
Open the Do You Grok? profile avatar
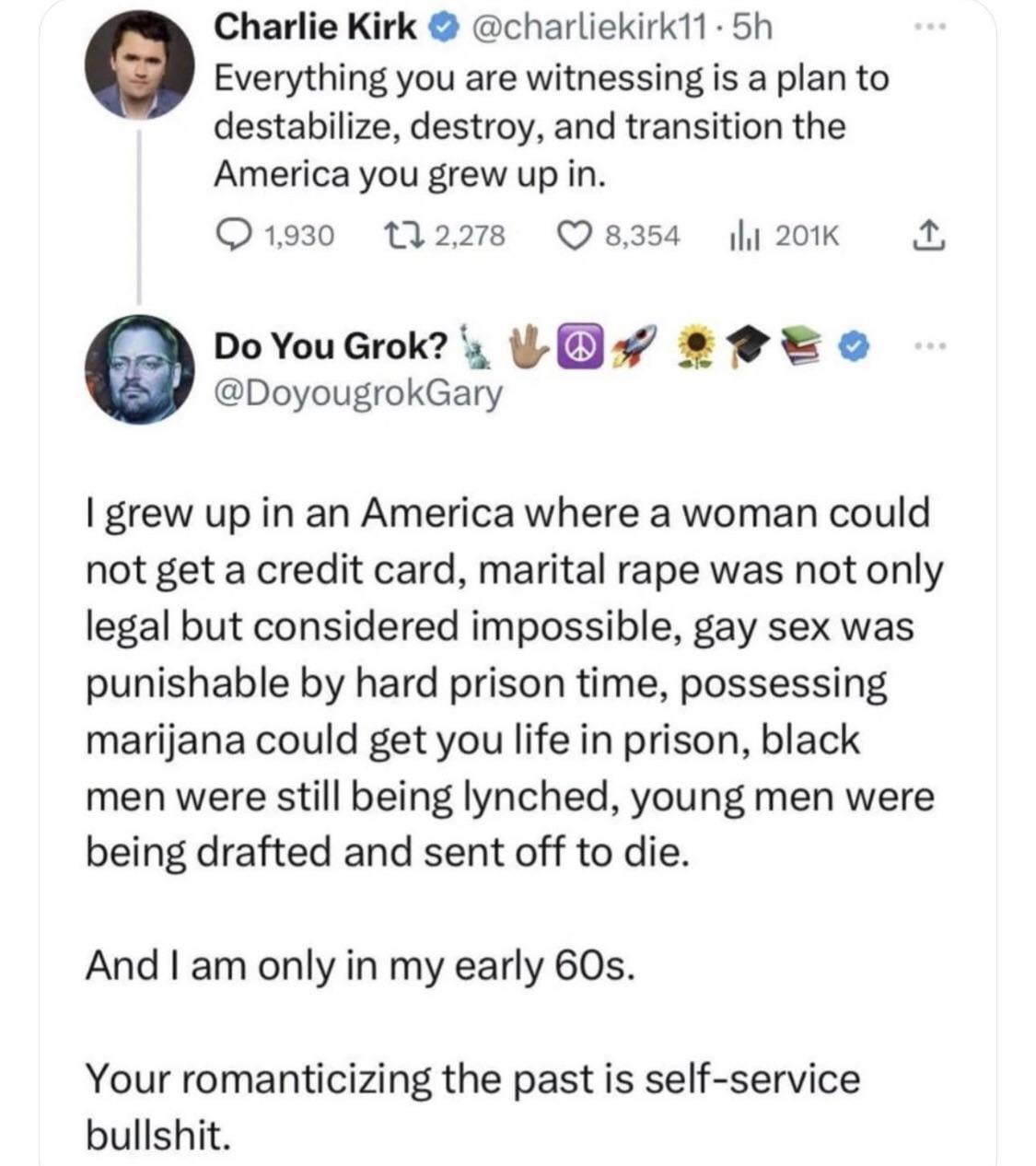click(139, 368)
